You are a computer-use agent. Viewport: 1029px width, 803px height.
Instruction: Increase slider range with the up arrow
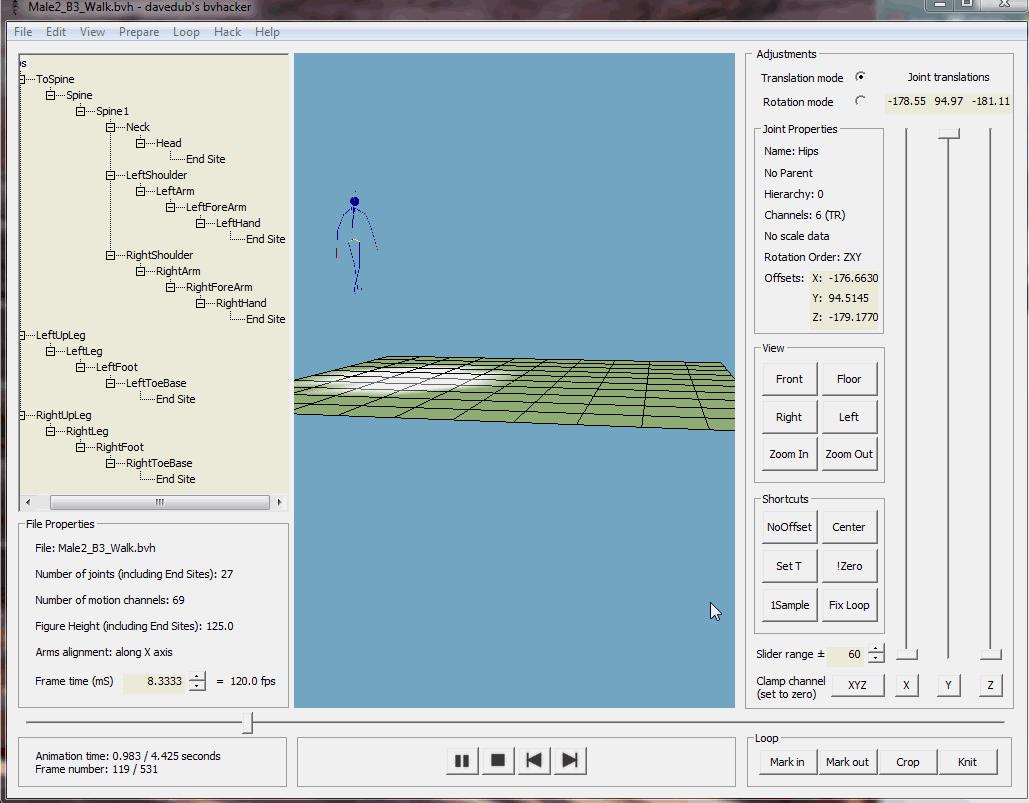pyautogui.click(x=876, y=650)
